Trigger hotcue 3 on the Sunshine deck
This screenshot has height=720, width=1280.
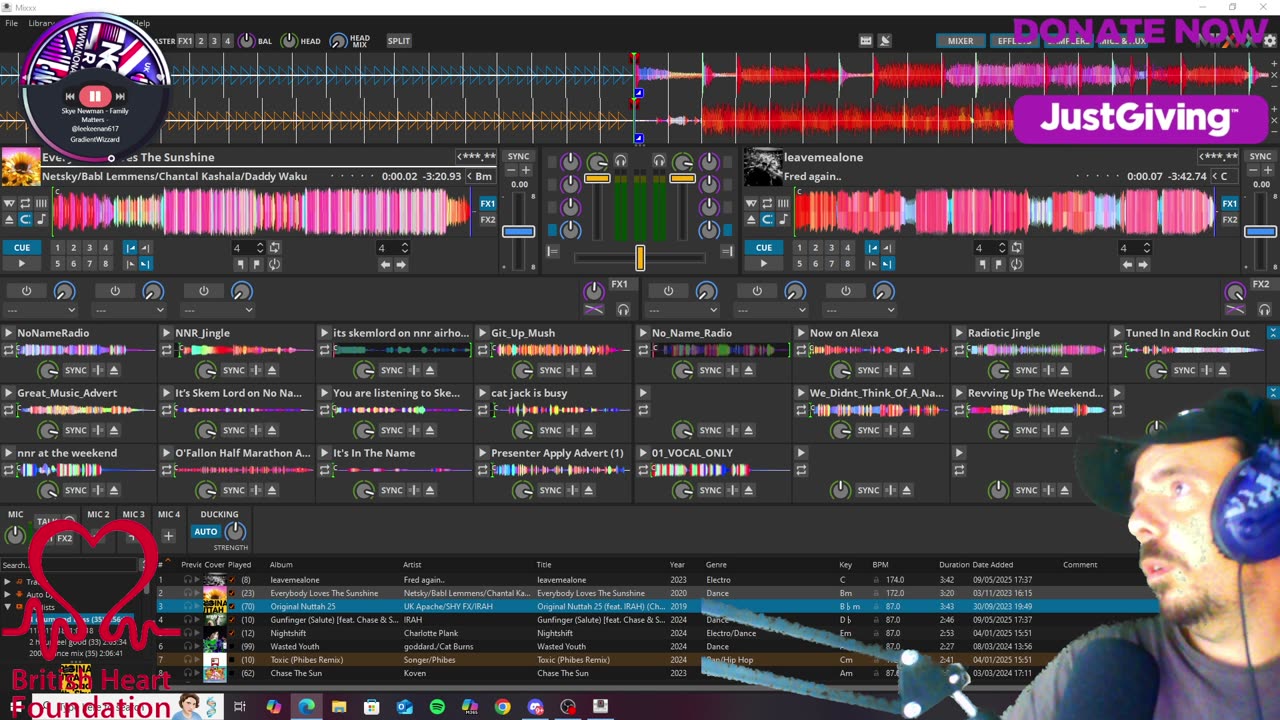pos(89,248)
